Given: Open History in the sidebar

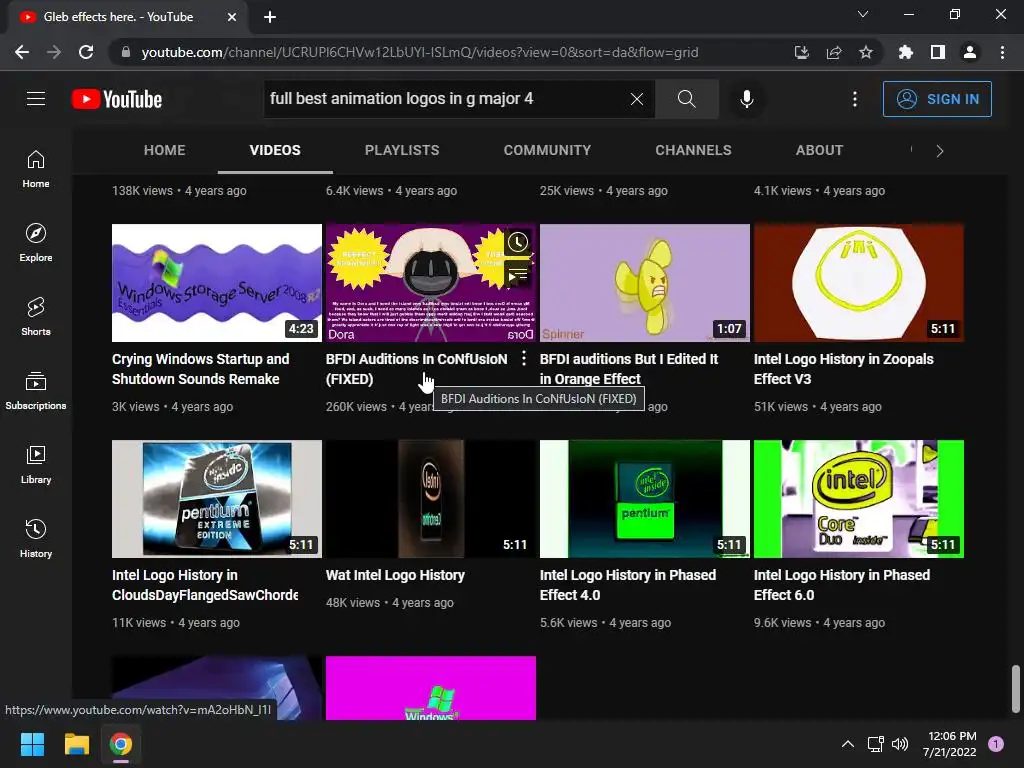Looking at the screenshot, I should click(x=36, y=538).
